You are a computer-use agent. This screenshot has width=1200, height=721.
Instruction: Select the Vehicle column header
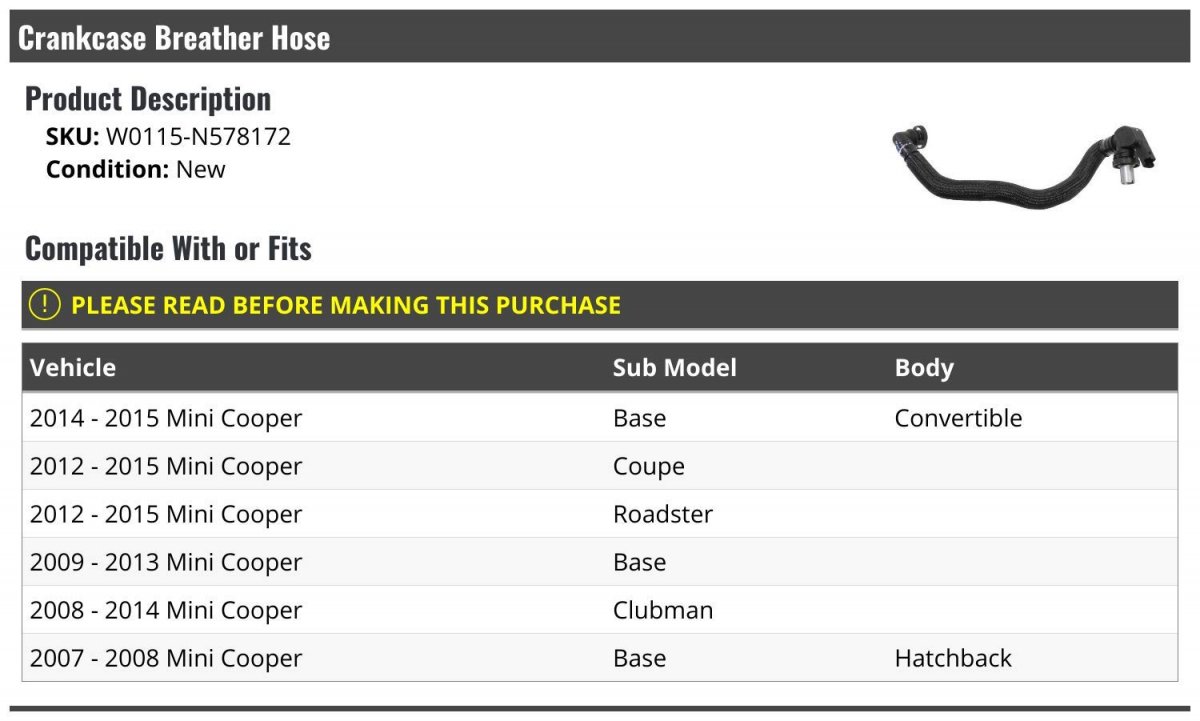tap(73, 367)
